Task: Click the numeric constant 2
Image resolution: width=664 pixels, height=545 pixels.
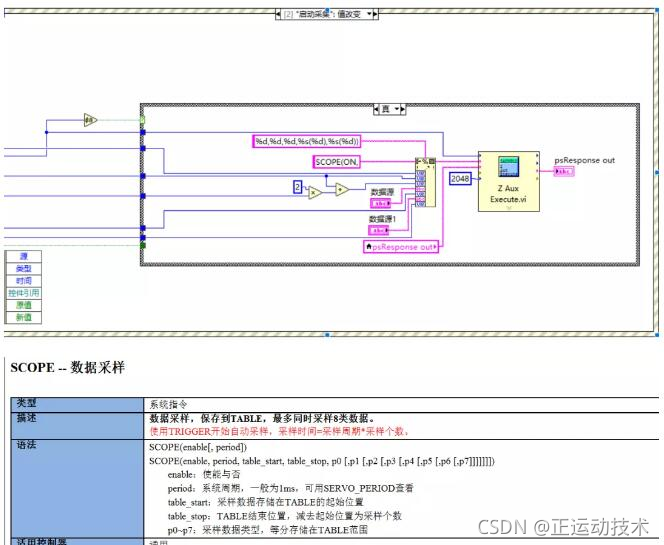Action: 298,187
